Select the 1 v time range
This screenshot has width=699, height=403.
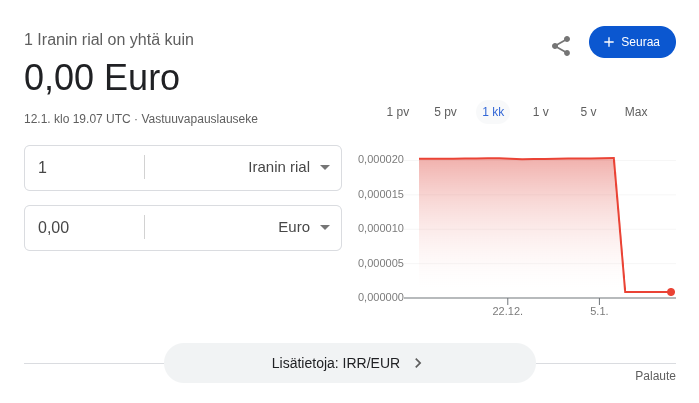[x=541, y=112]
